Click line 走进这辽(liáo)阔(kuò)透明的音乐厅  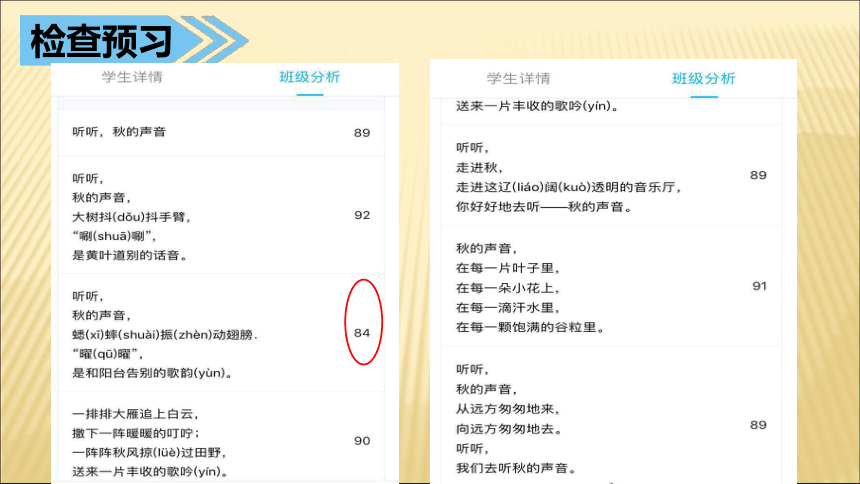click(569, 188)
